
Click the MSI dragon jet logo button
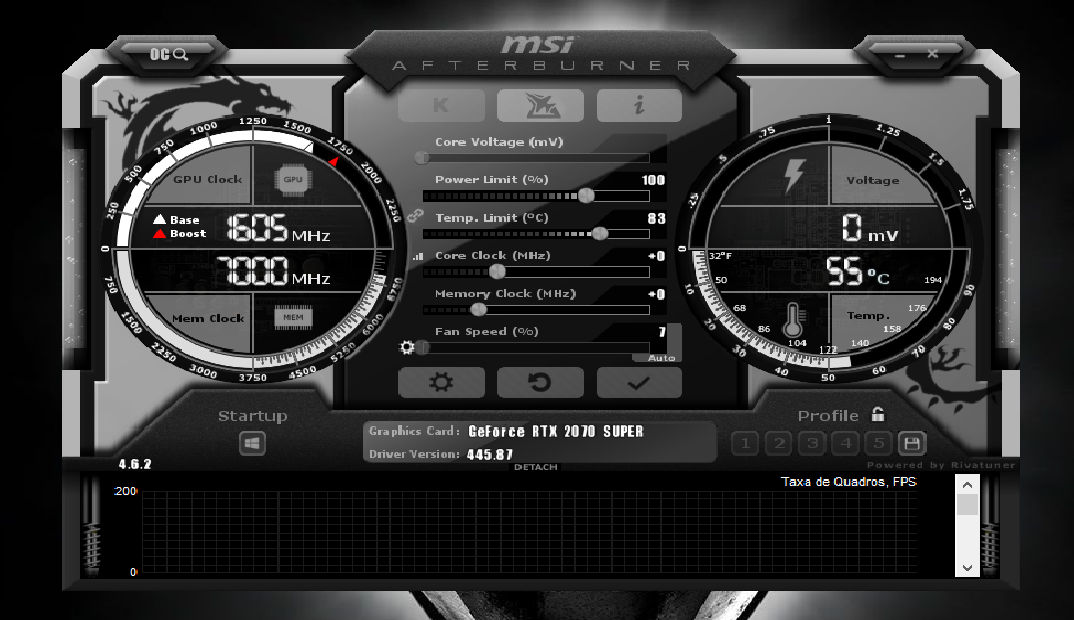(540, 106)
